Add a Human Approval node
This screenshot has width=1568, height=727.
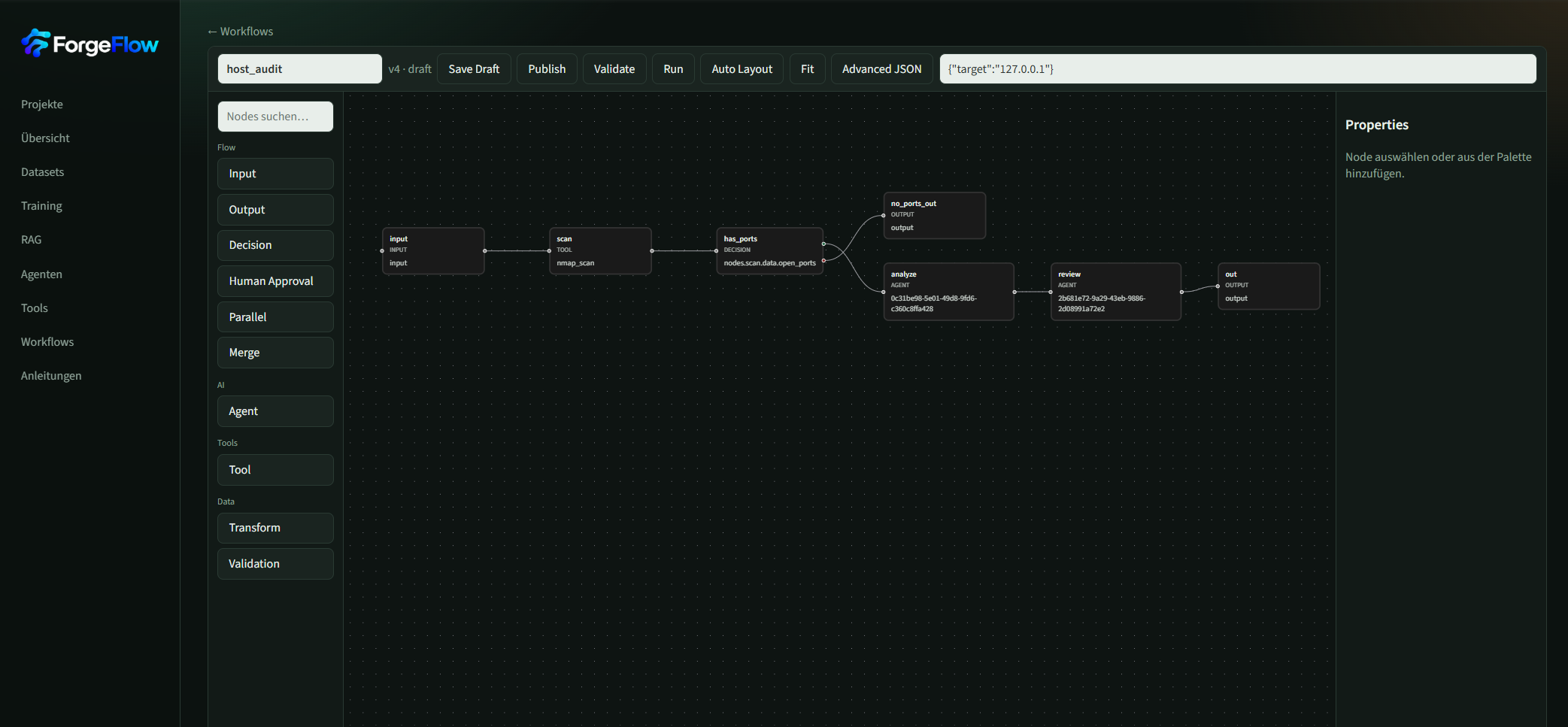pos(275,281)
